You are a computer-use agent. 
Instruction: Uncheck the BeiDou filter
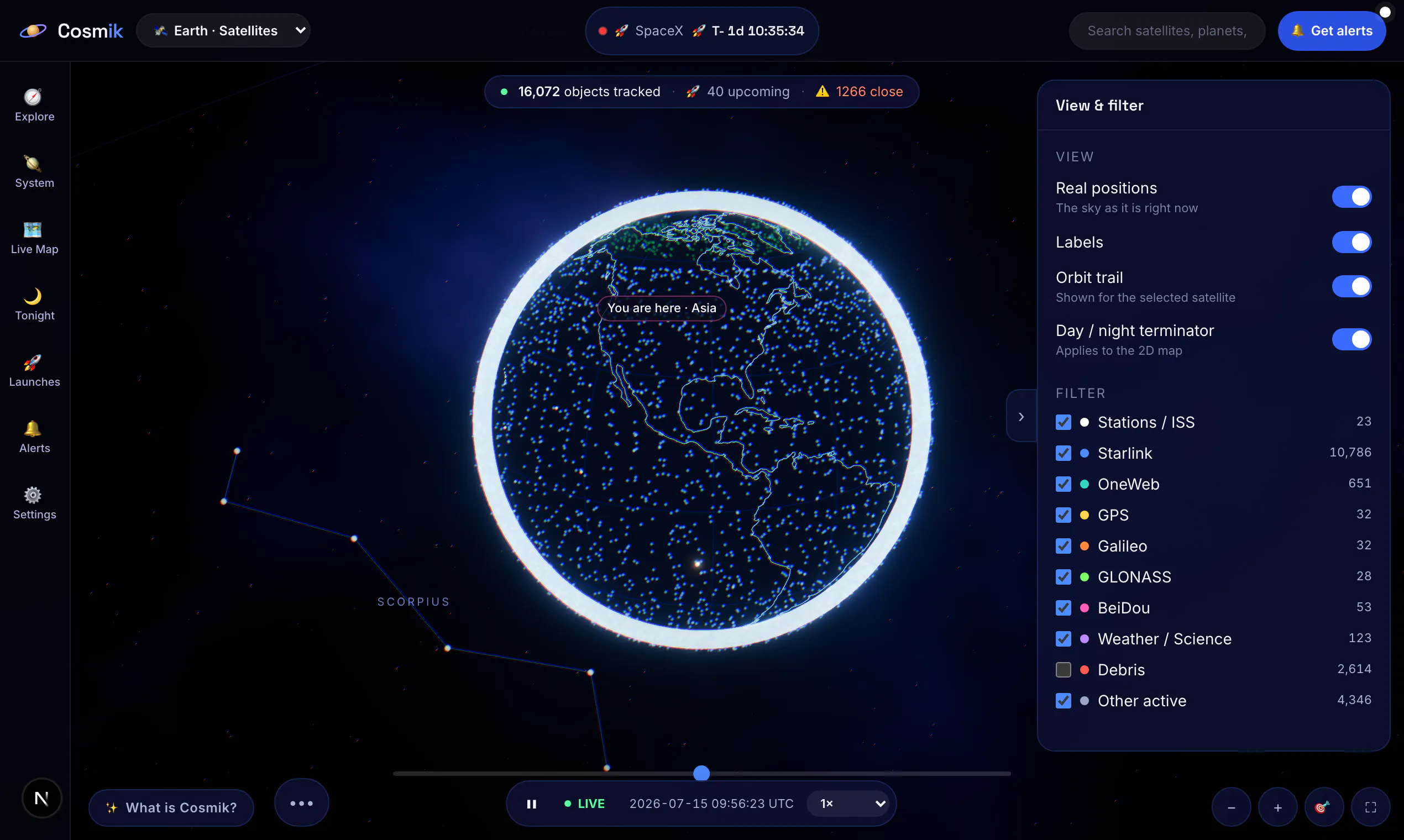pyautogui.click(x=1063, y=608)
